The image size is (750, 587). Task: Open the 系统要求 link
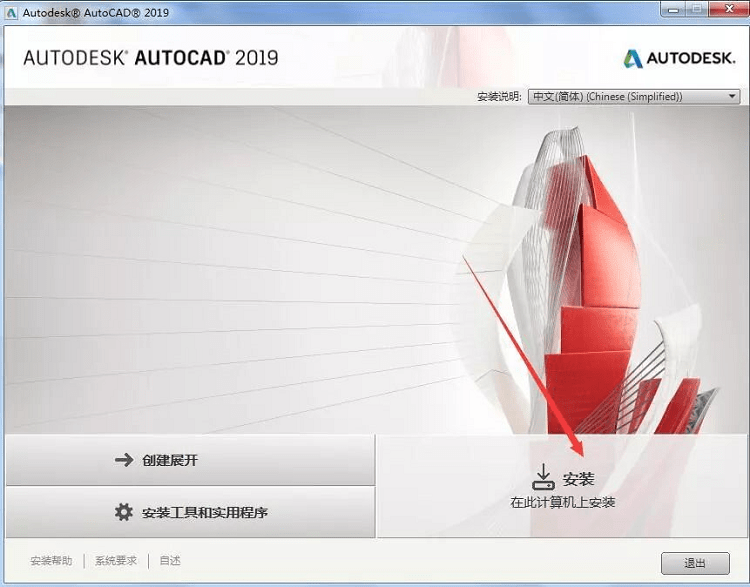[x=116, y=561]
